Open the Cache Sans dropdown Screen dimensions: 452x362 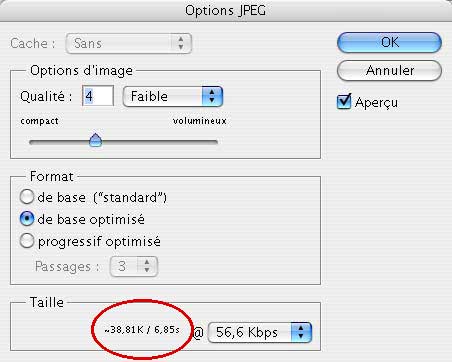pyautogui.click(x=129, y=43)
